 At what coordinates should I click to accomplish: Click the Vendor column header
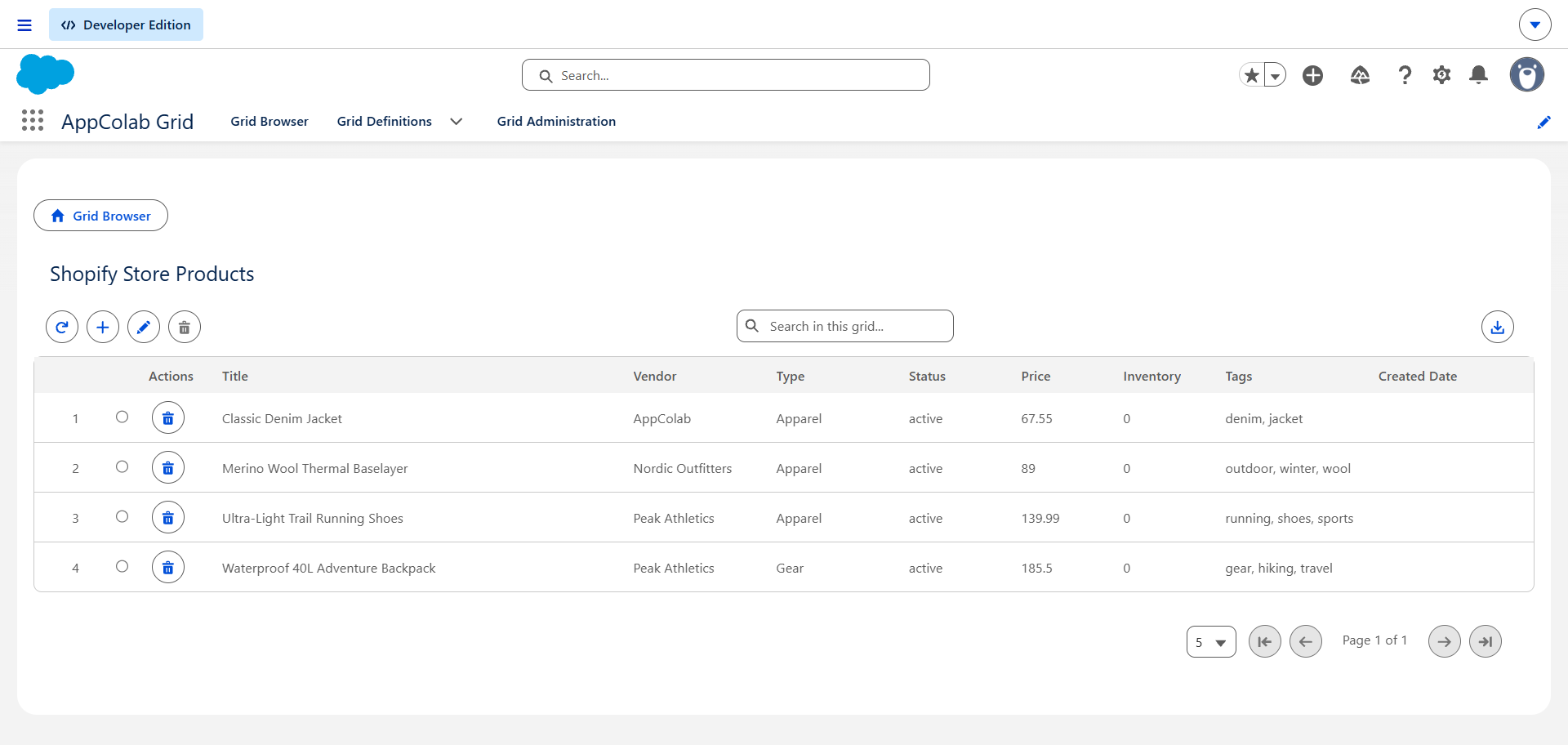tap(655, 376)
